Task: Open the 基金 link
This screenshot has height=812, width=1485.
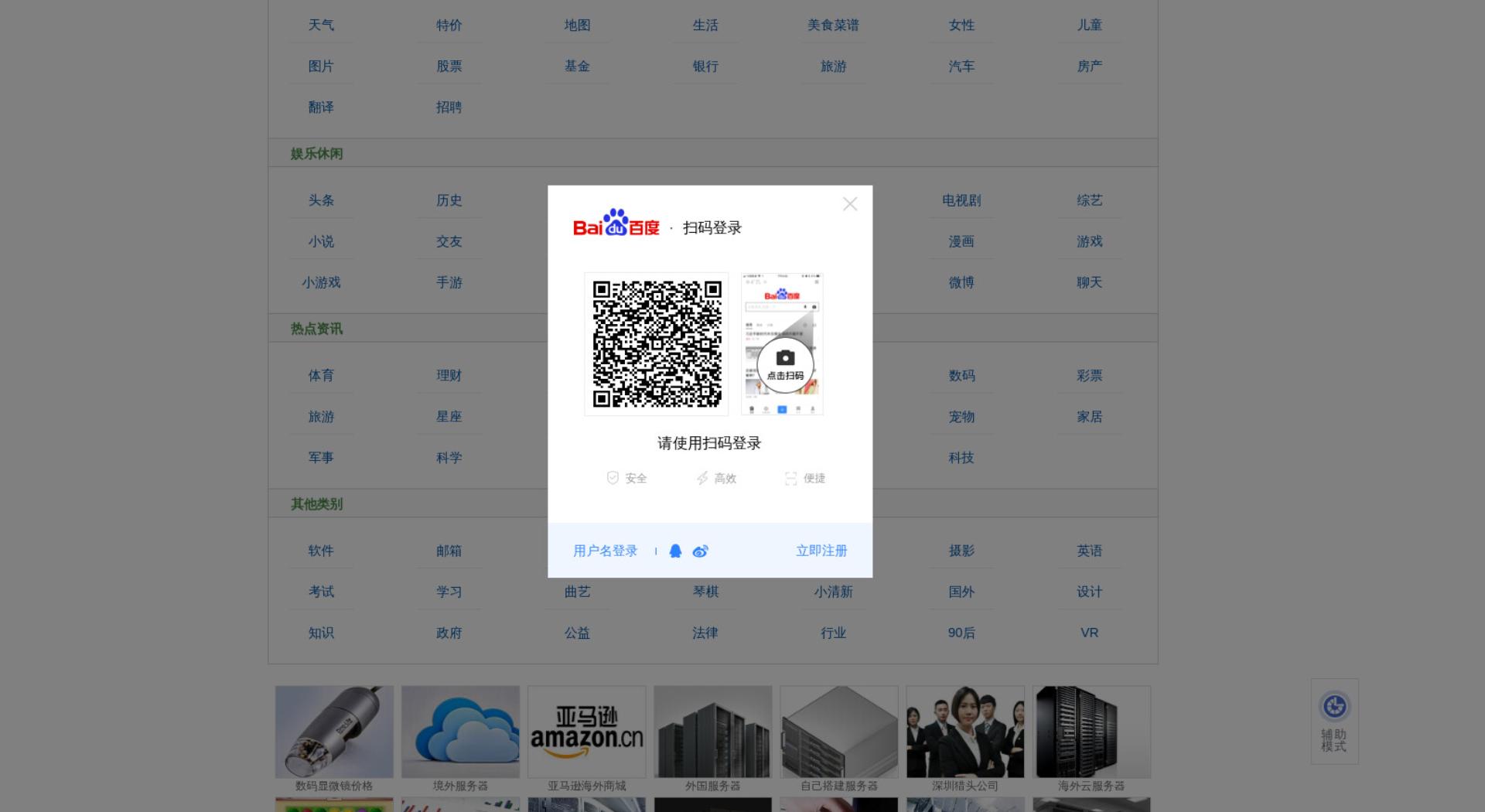Action: coord(577,66)
